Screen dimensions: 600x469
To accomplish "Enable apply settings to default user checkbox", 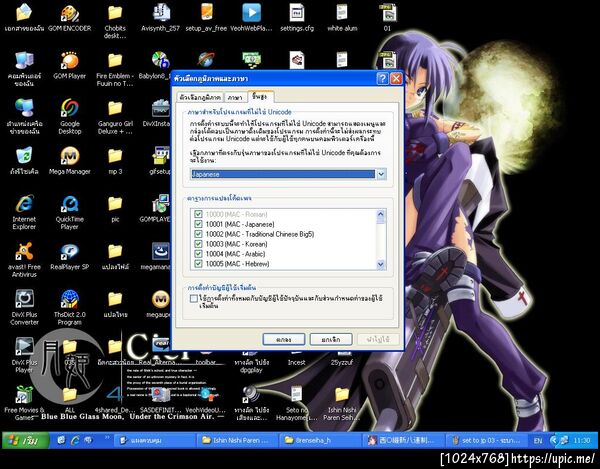I will [x=194, y=298].
